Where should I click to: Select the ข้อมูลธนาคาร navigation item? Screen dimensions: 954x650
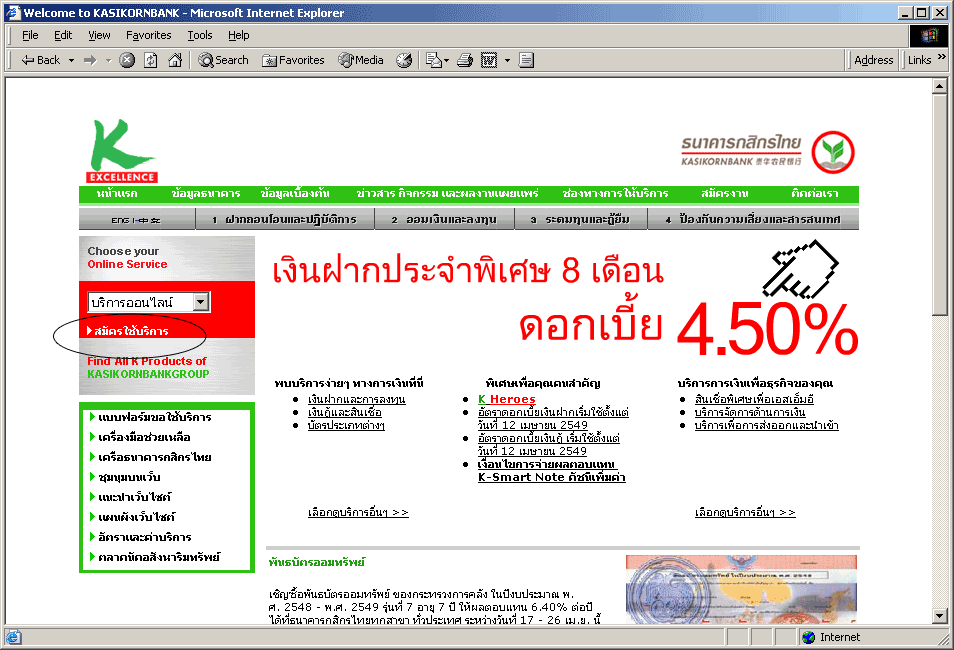click(206, 194)
